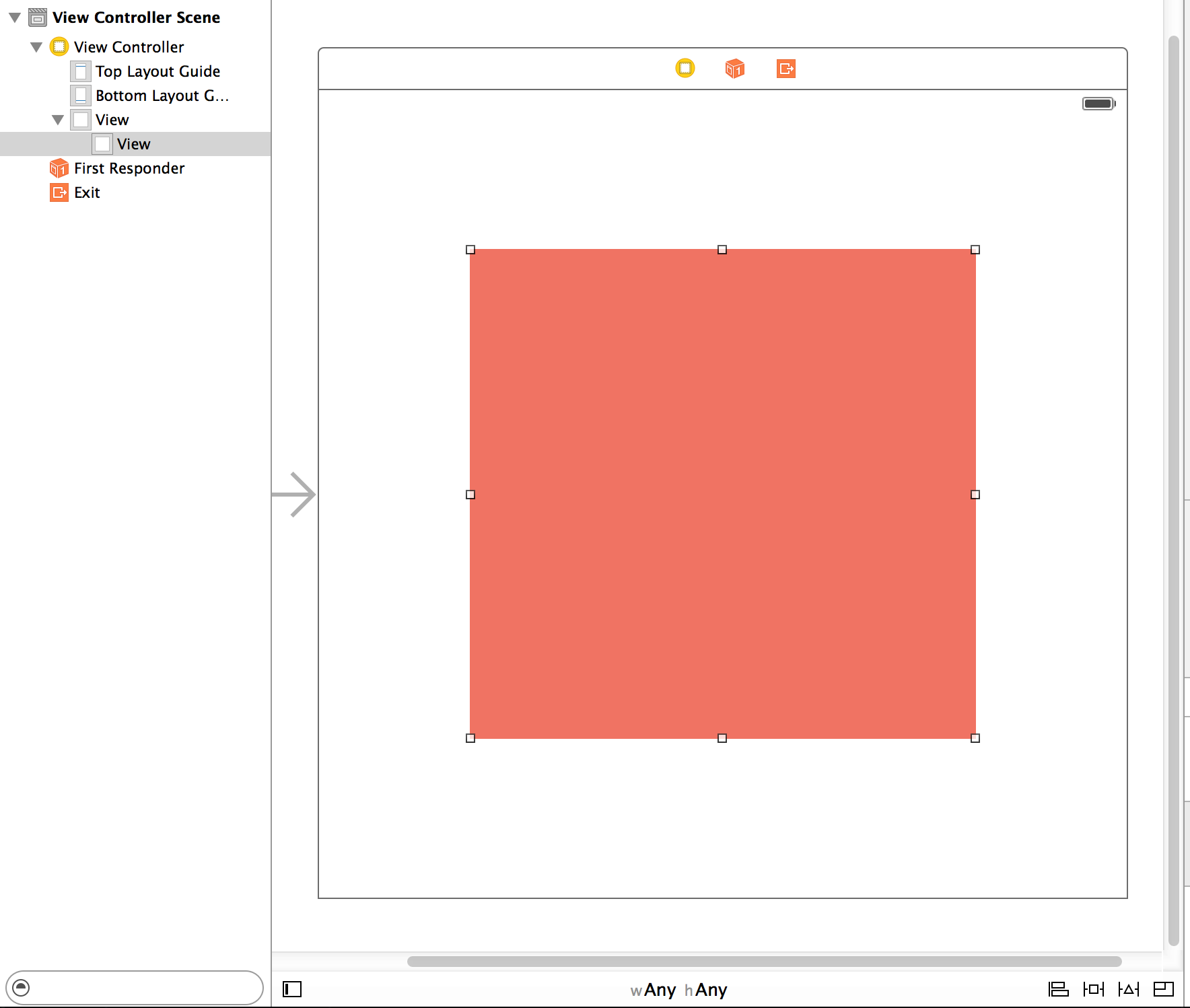Select the red view on the canvas

point(724,495)
